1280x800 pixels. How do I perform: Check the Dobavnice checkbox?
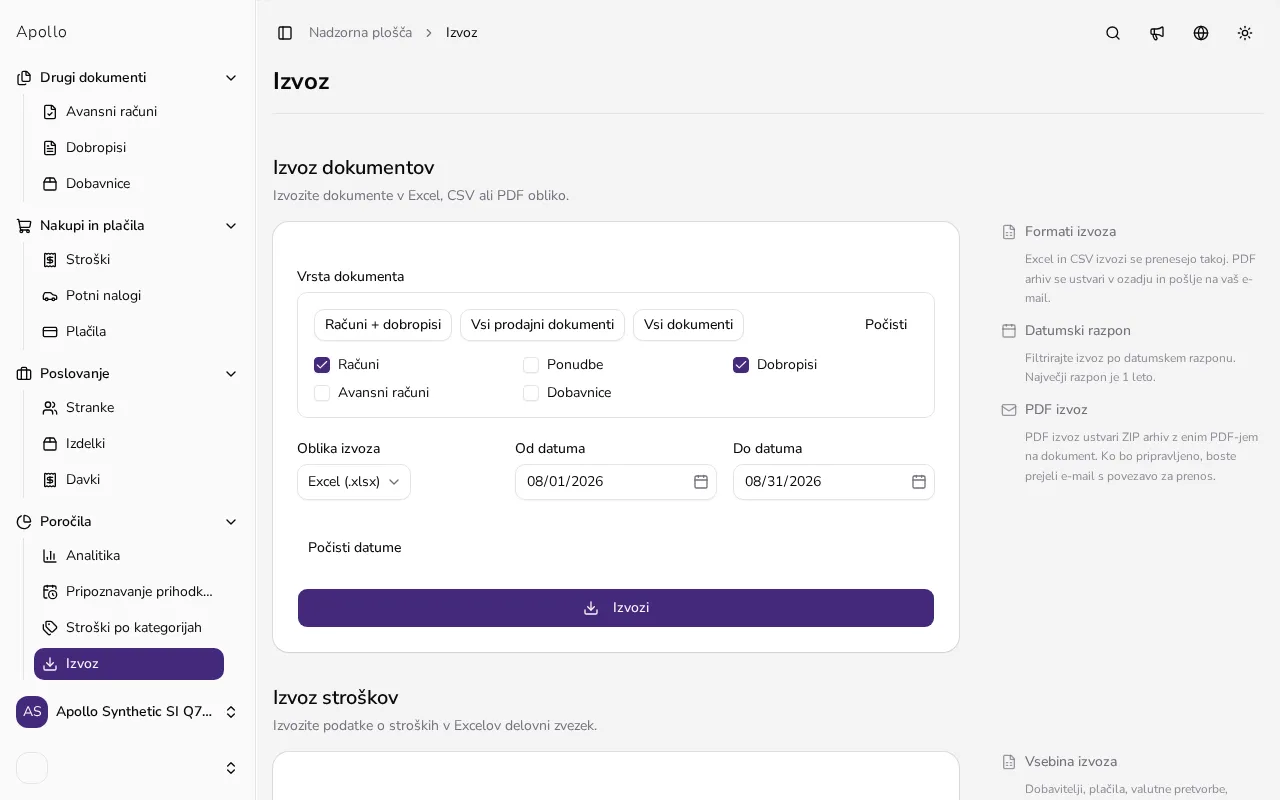531,393
